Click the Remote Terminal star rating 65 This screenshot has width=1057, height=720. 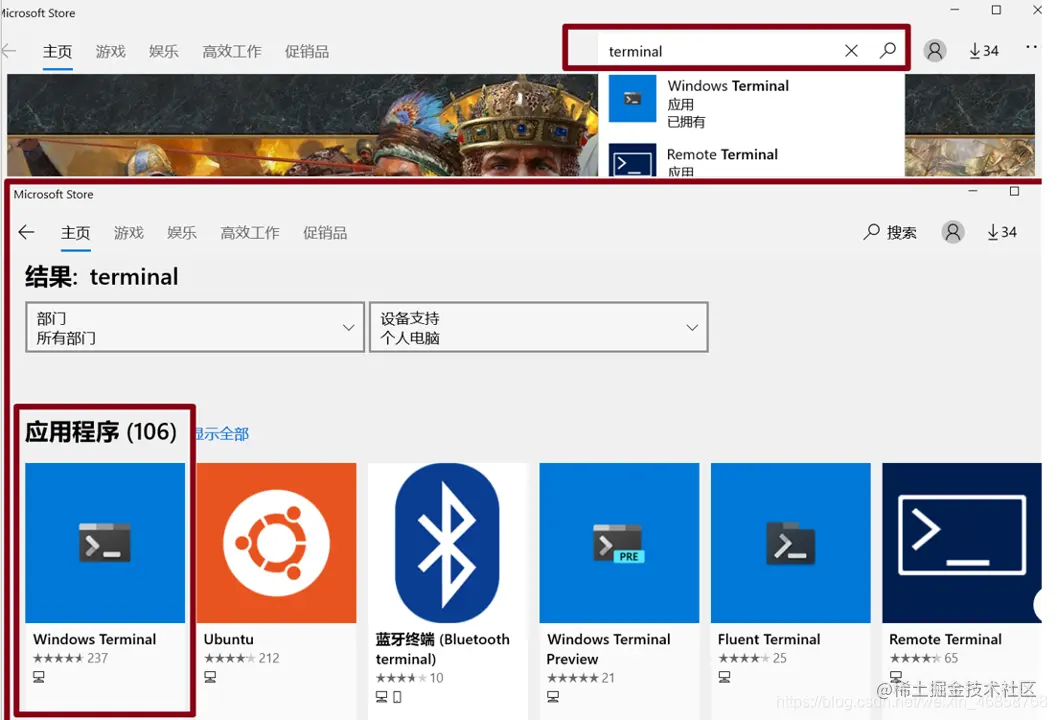pyautogui.click(x=924, y=658)
